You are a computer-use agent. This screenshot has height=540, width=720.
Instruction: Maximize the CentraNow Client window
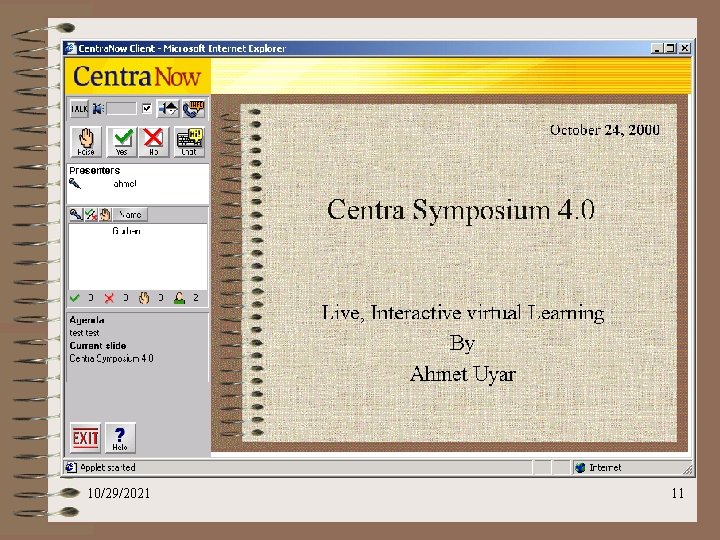click(670, 48)
